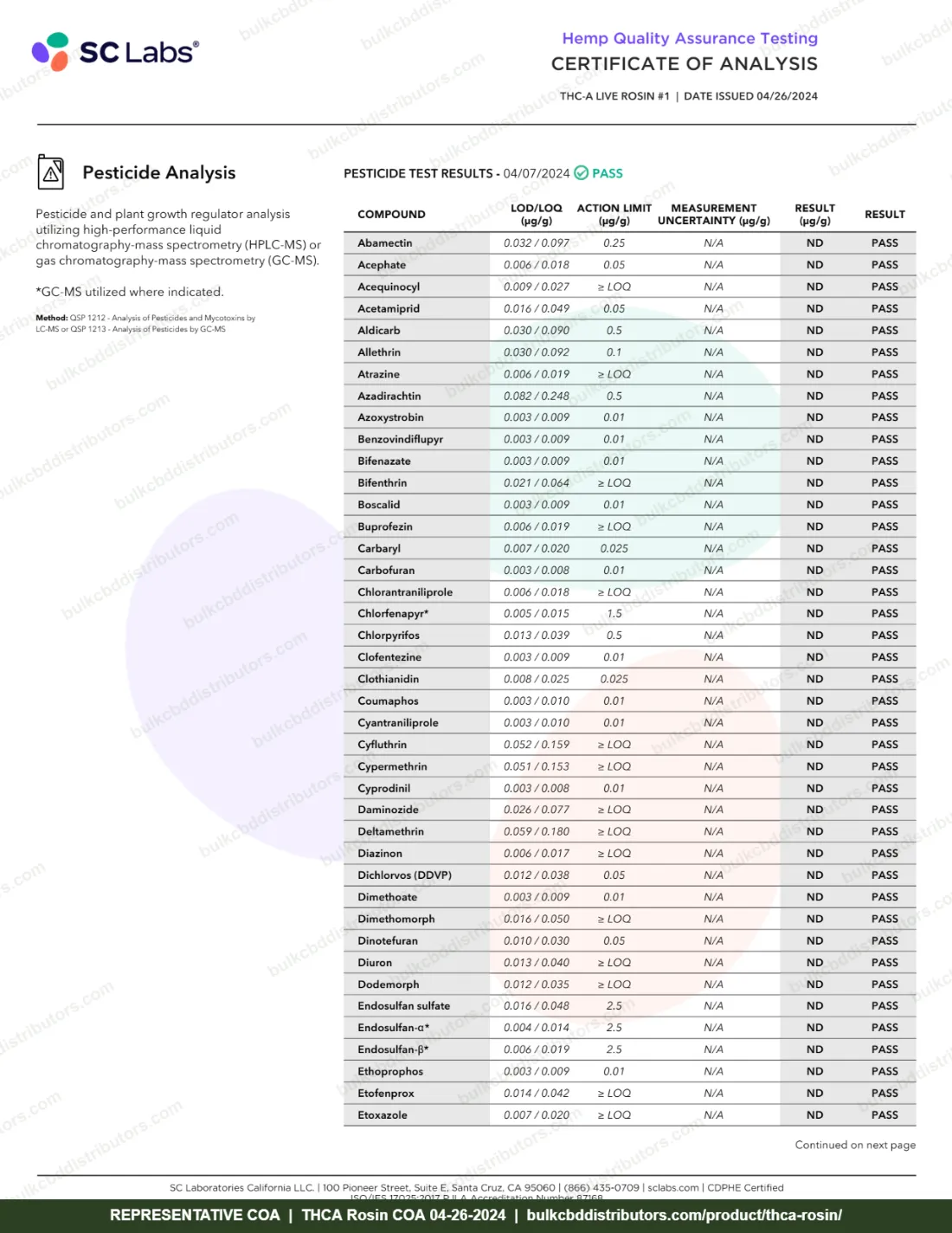Screen dimensions: 952x1233
Task: Open the sclabs.com footer link
Action: [x=673, y=1188]
